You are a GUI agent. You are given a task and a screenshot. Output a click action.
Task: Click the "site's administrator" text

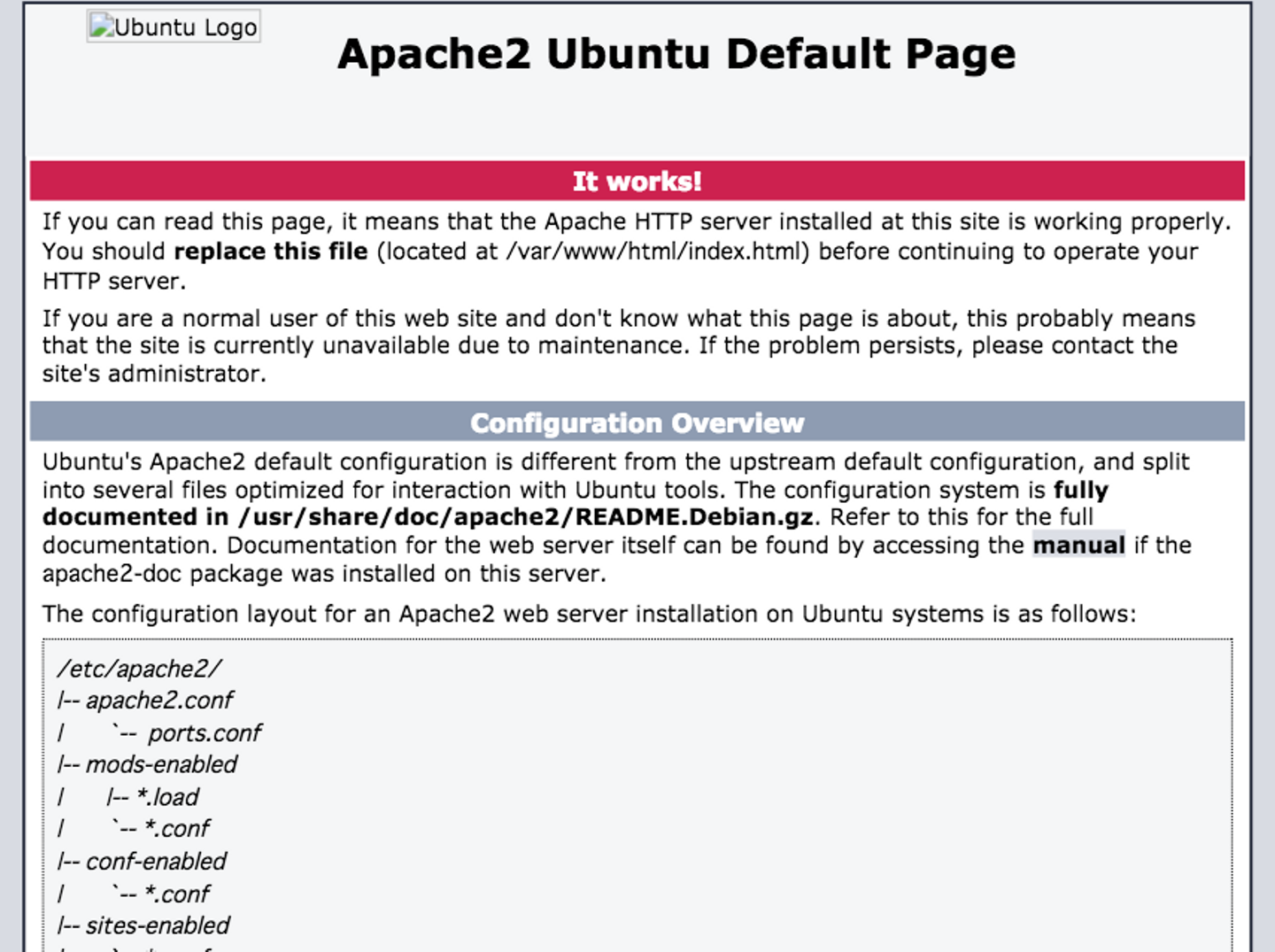[153, 374]
